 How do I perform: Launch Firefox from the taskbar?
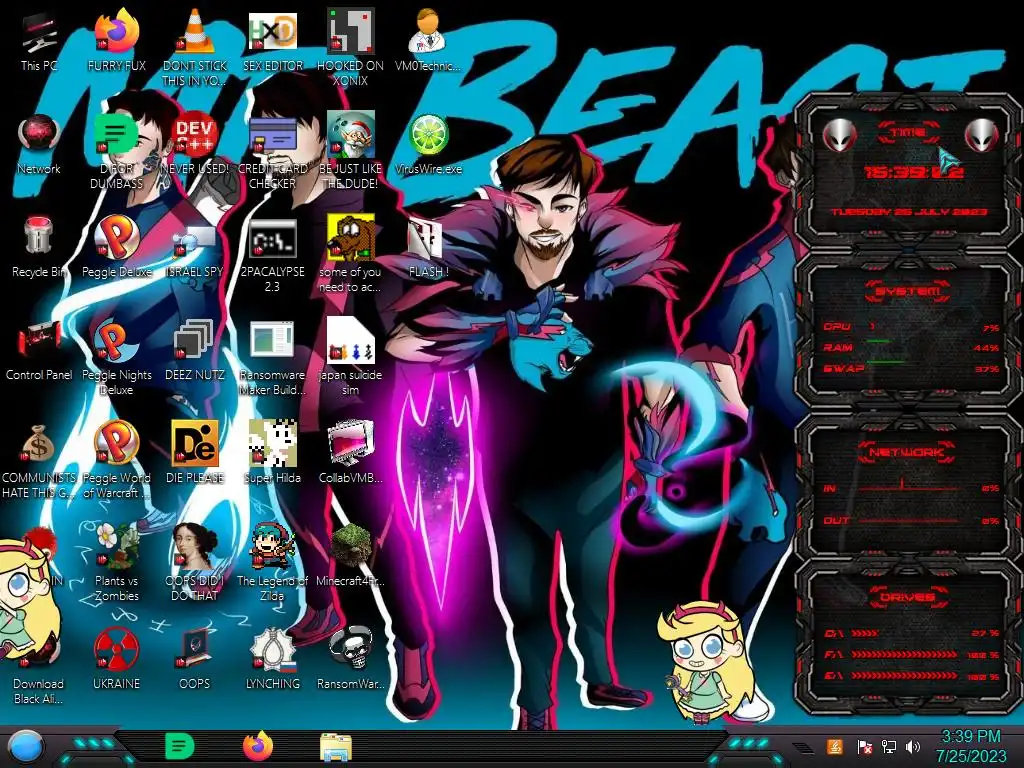coord(257,746)
